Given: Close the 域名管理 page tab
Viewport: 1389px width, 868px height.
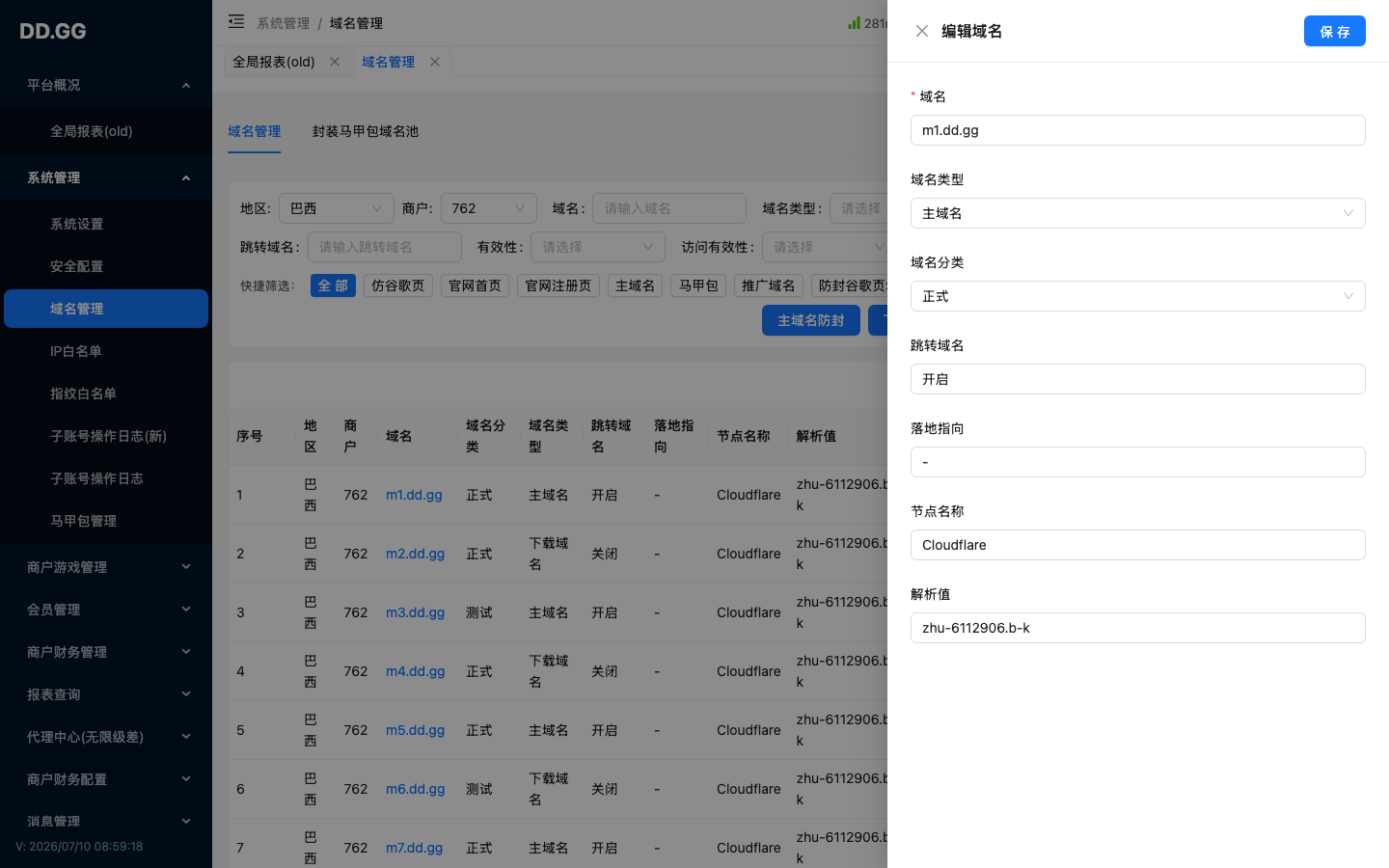Looking at the screenshot, I should [x=435, y=62].
